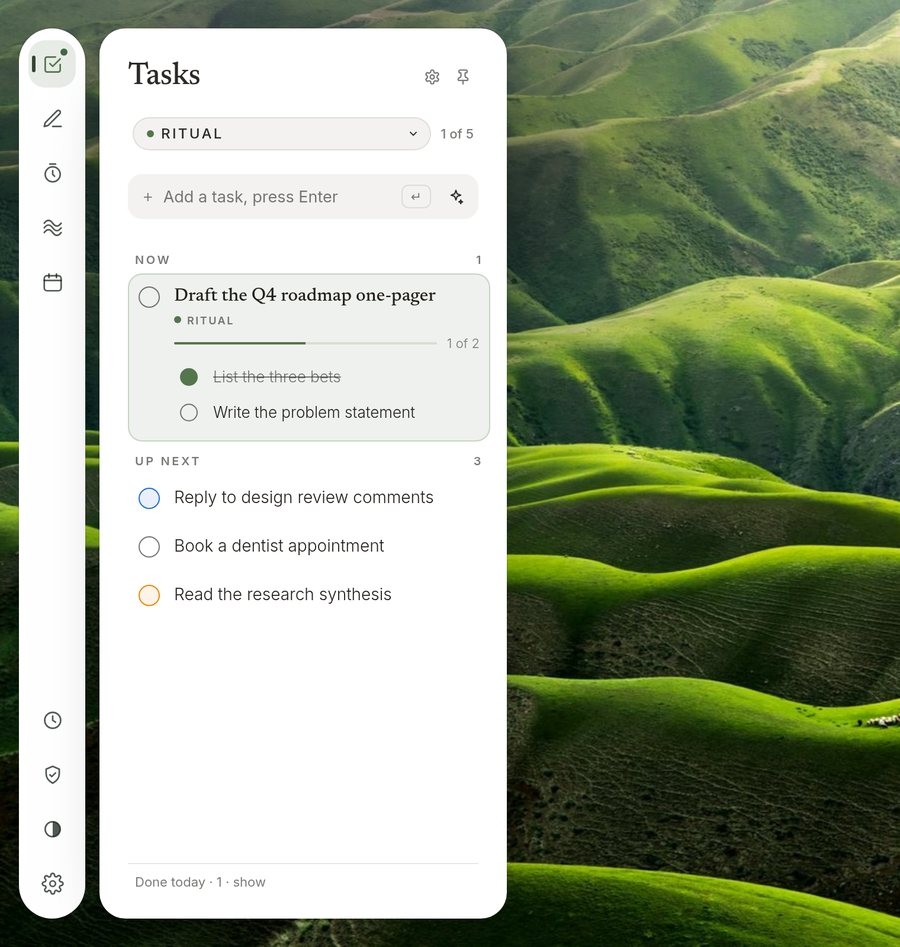Complete Read the research synthesis task

tap(149, 595)
